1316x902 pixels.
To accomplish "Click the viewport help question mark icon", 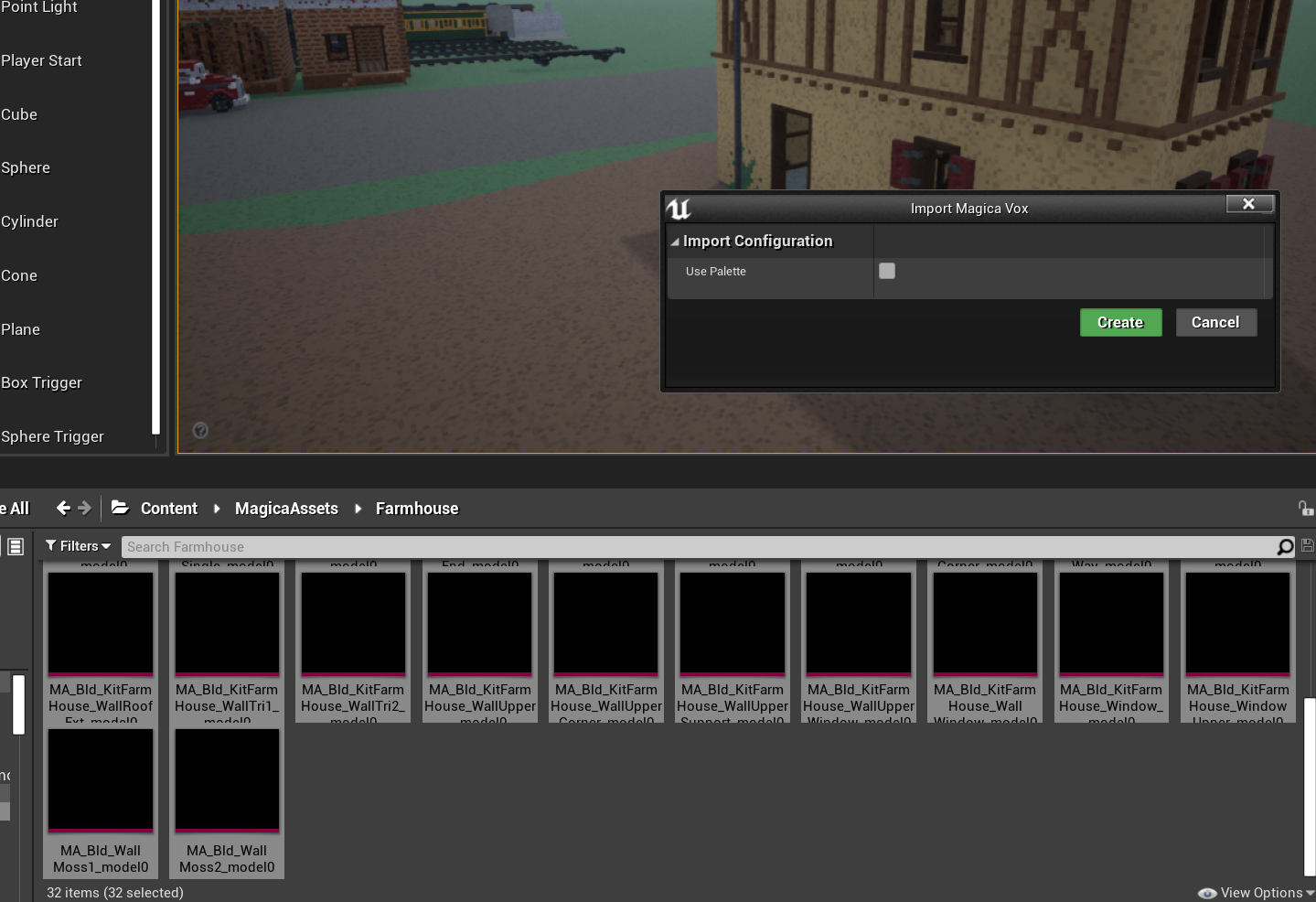I will click(200, 430).
